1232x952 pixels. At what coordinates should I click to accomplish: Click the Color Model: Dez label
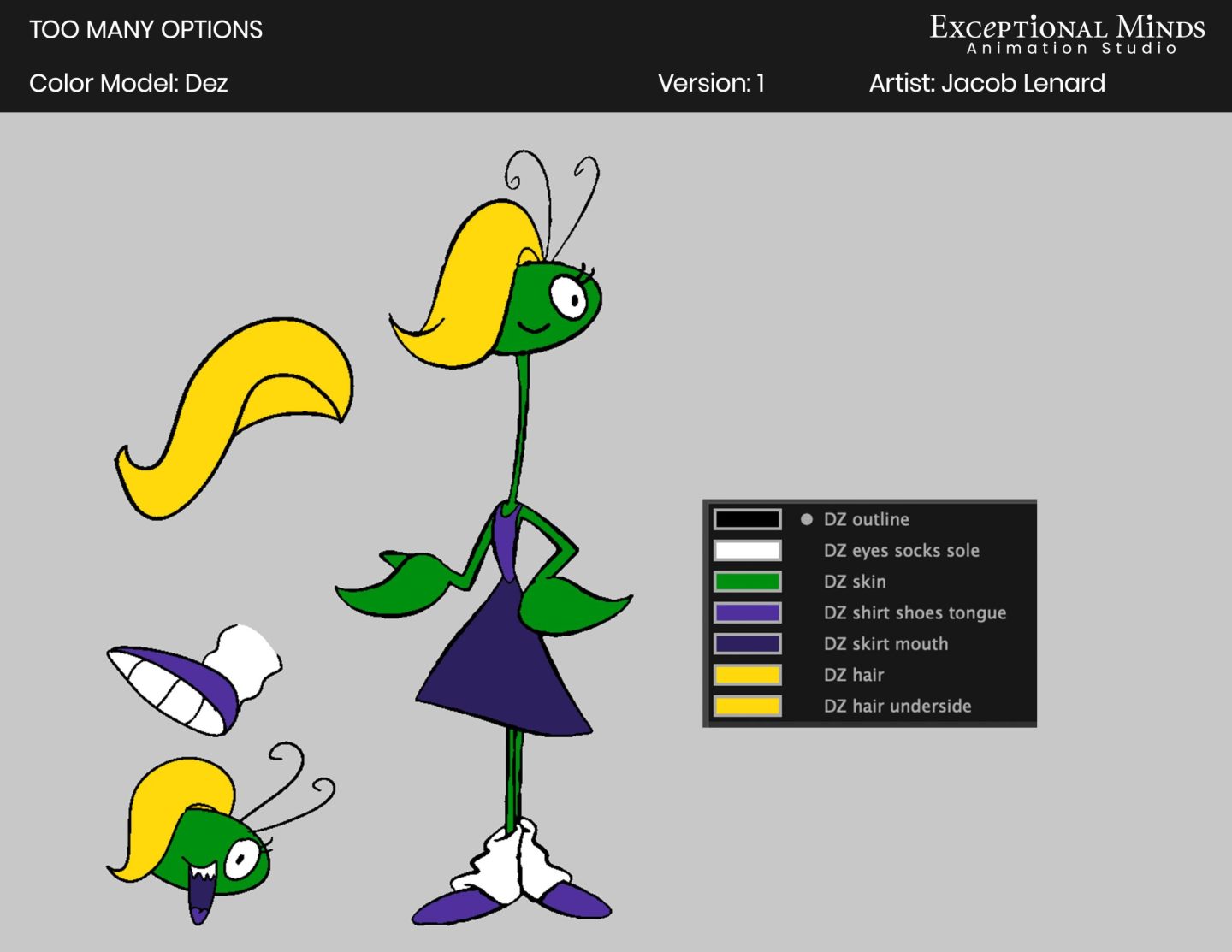[128, 83]
